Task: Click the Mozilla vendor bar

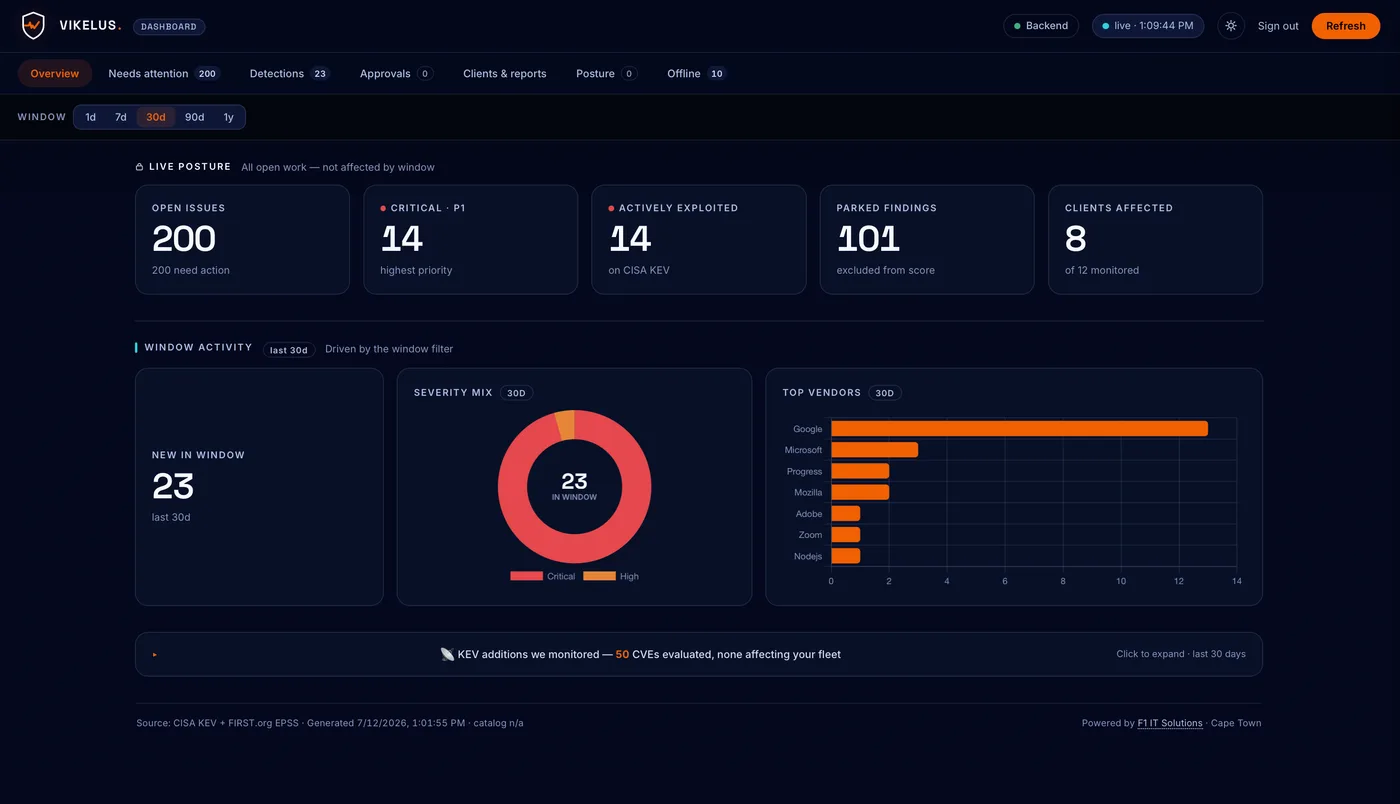Action: pos(860,492)
